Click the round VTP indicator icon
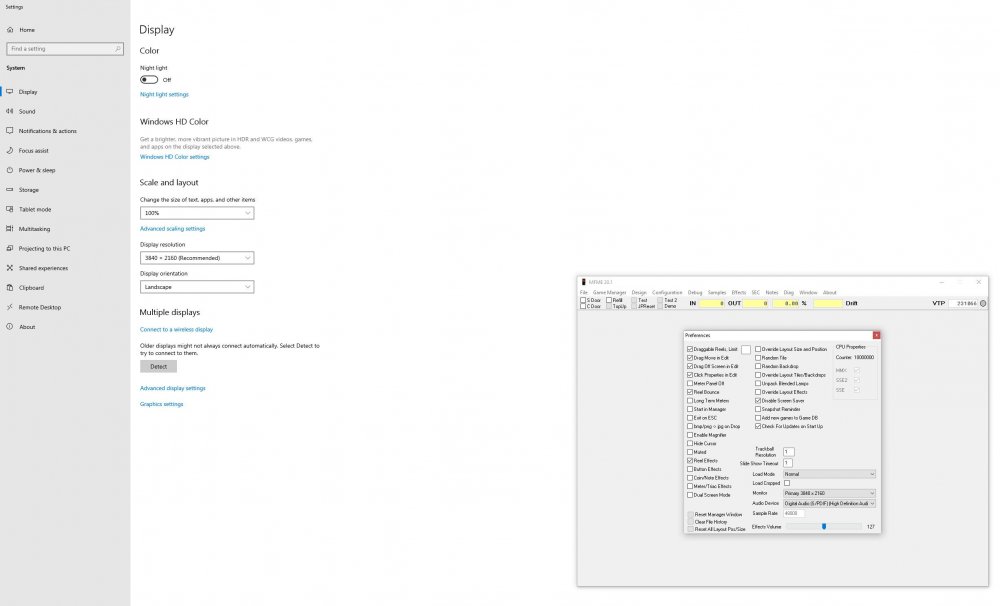This screenshot has width=1000, height=606. tap(982, 303)
